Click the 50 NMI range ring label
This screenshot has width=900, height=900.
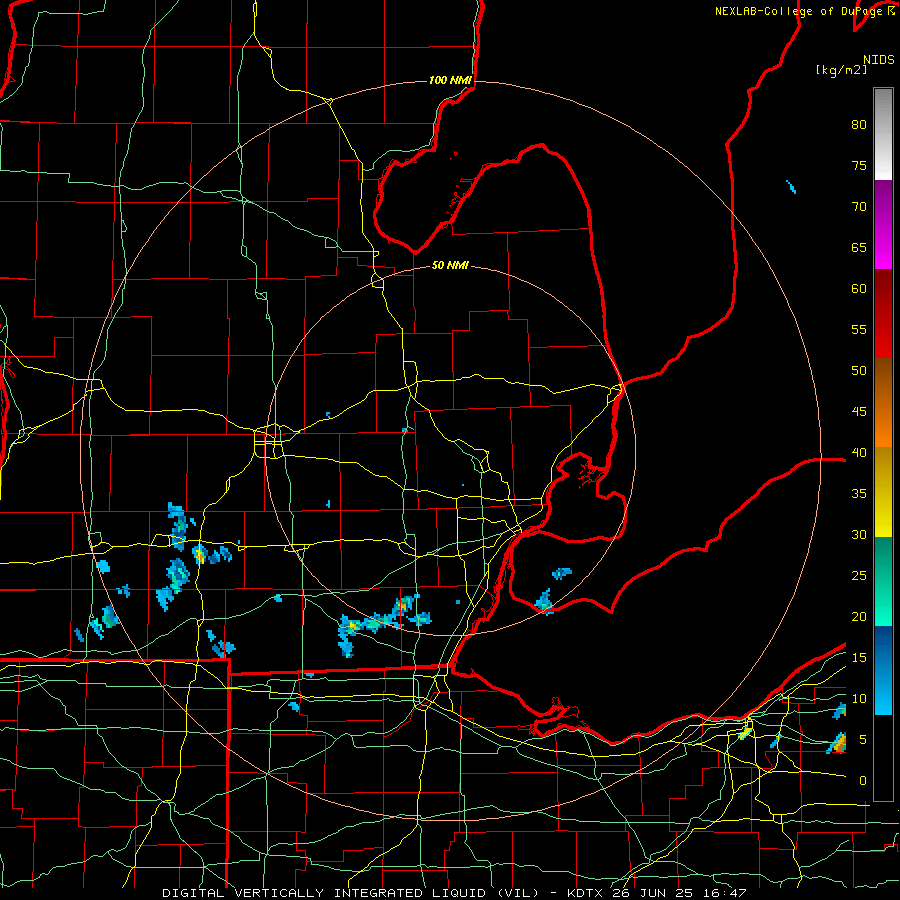[451, 265]
